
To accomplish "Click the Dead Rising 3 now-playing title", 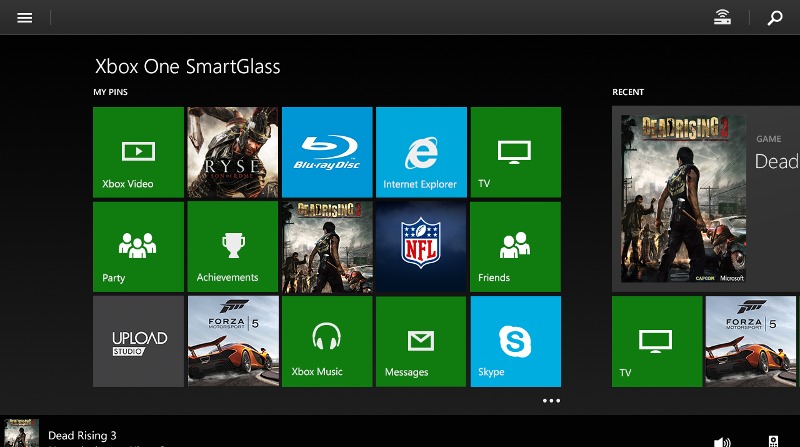I will tap(82, 435).
